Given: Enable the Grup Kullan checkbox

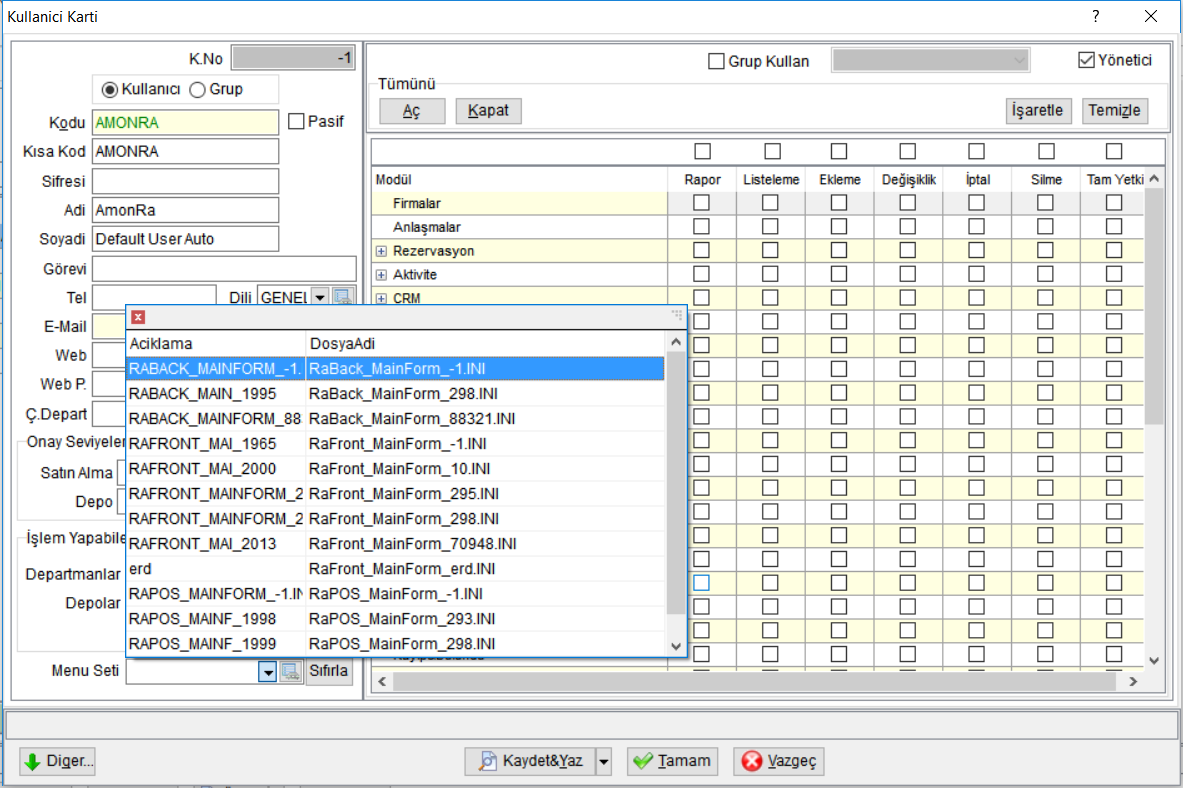Looking at the screenshot, I should 717,61.
